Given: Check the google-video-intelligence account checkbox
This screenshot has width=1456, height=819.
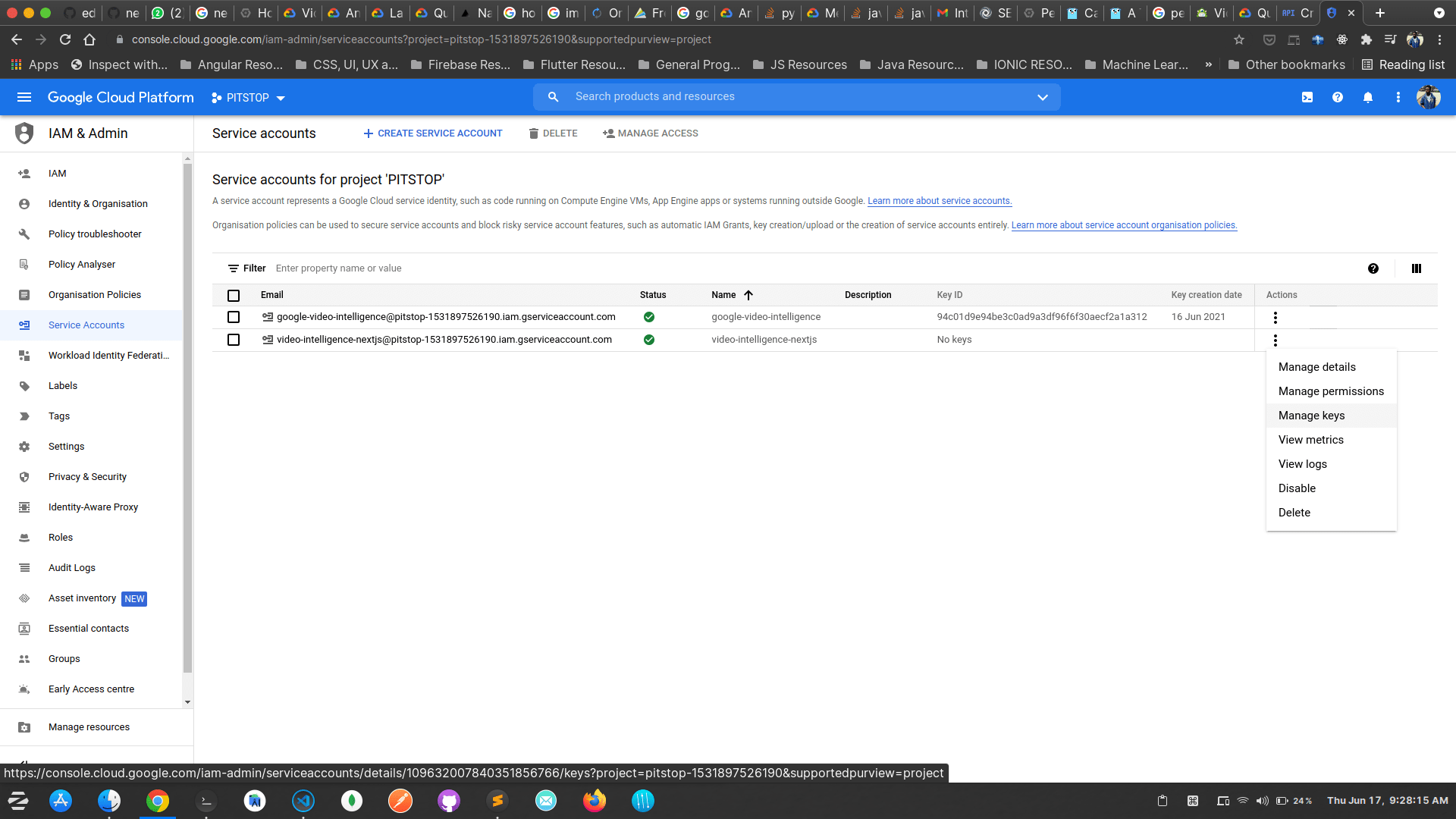Looking at the screenshot, I should [234, 317].
